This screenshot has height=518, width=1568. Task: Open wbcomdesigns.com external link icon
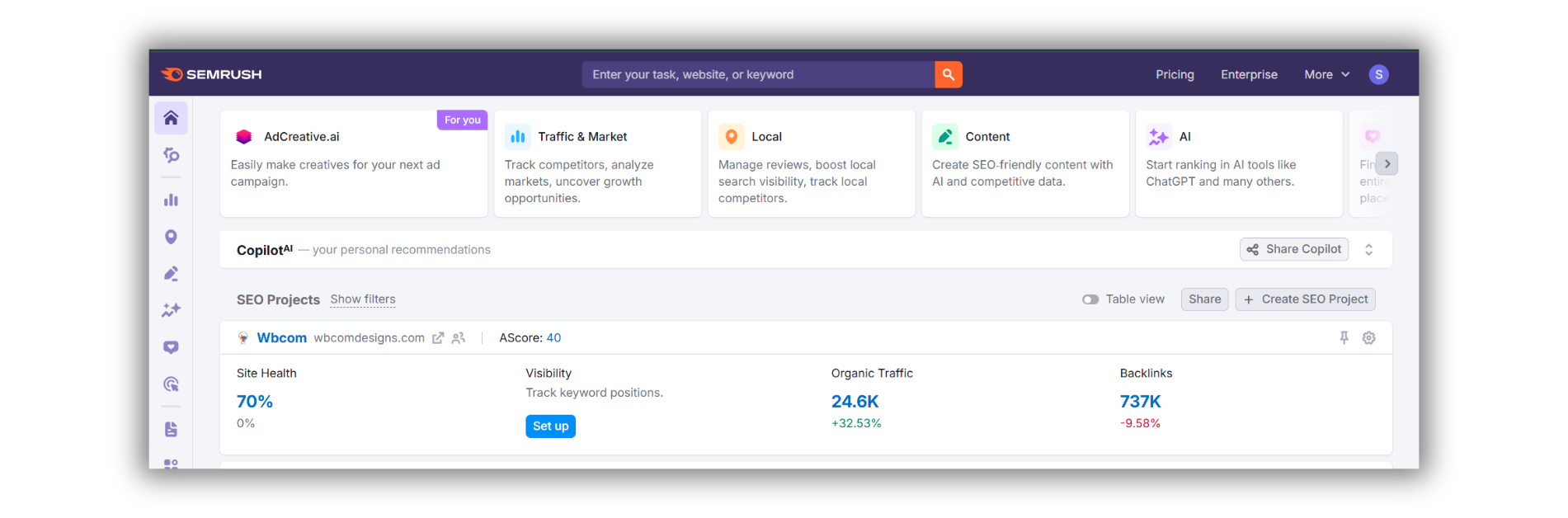[x=438, y=338]
